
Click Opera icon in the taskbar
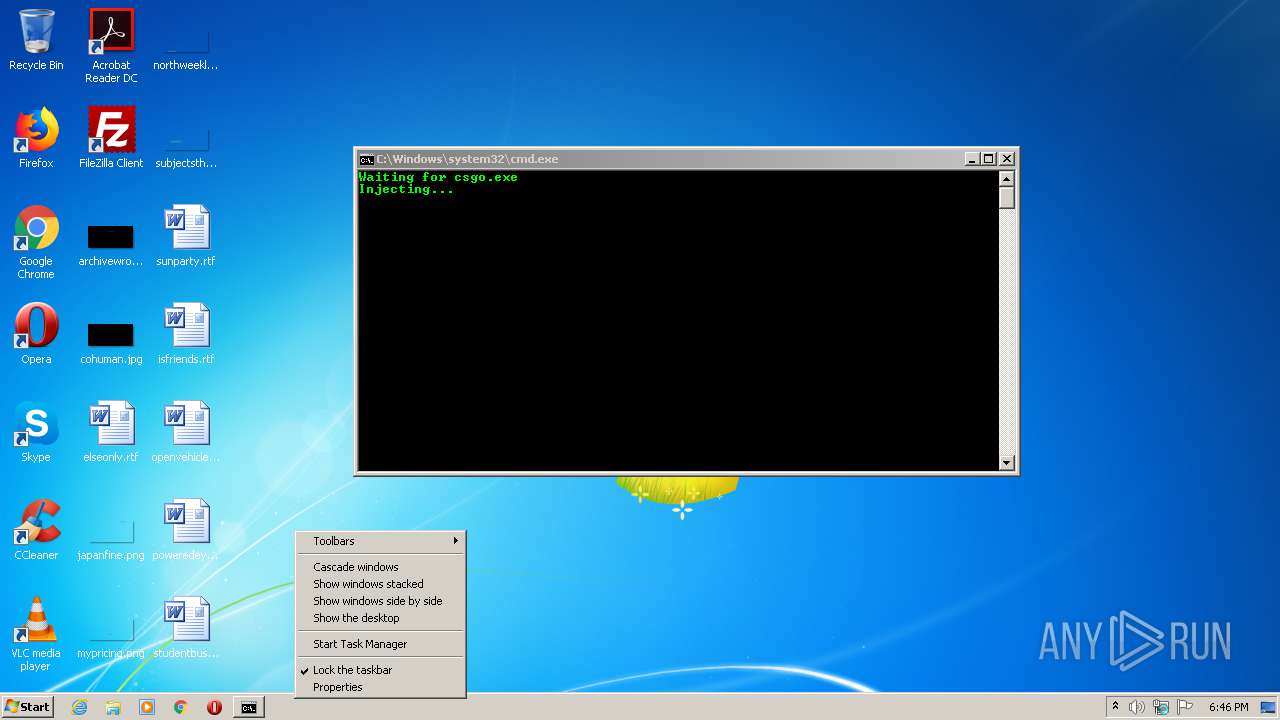[214, 707]
